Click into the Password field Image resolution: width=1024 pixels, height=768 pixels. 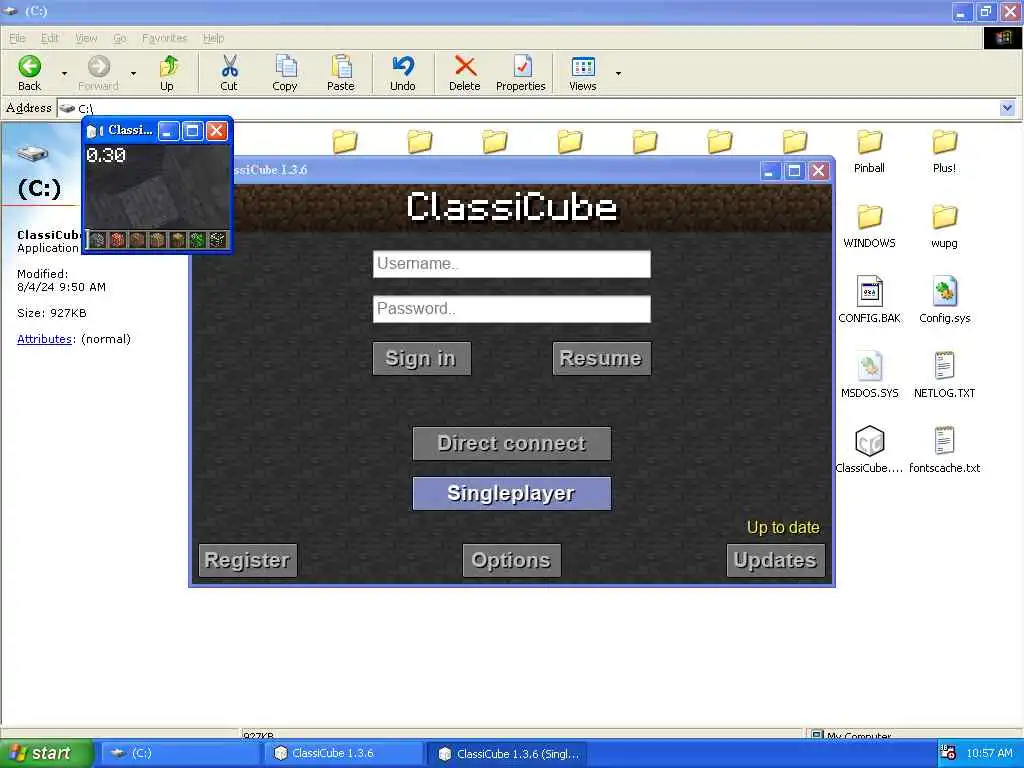(x=511, y=309)
